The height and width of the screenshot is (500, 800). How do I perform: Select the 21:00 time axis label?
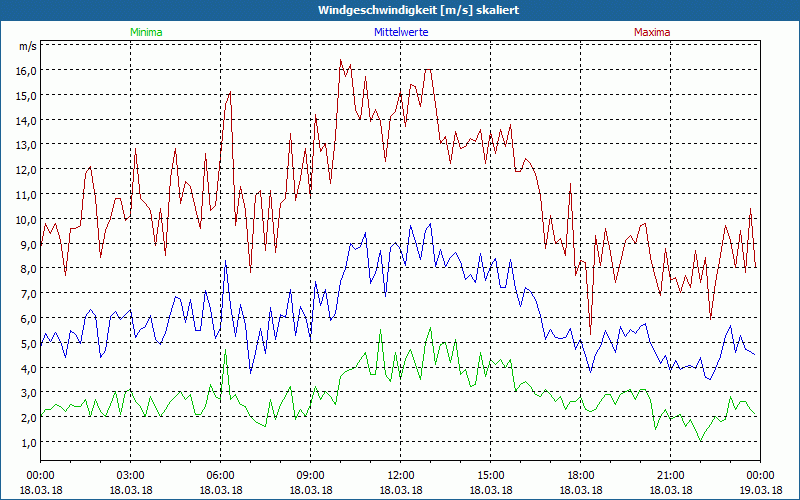(x=671, y=475)
